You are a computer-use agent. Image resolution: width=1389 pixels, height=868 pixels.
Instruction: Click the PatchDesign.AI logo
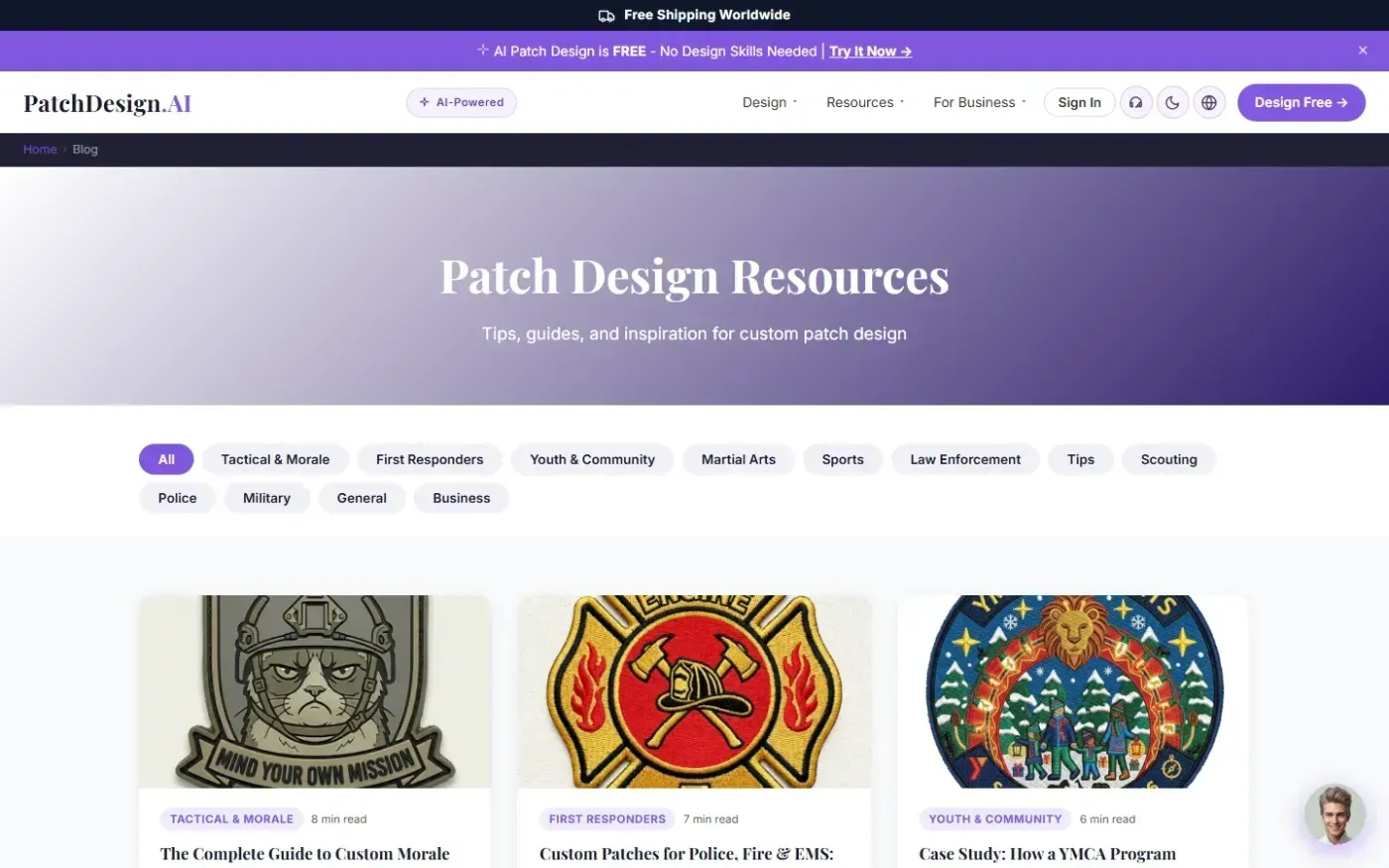107,103
